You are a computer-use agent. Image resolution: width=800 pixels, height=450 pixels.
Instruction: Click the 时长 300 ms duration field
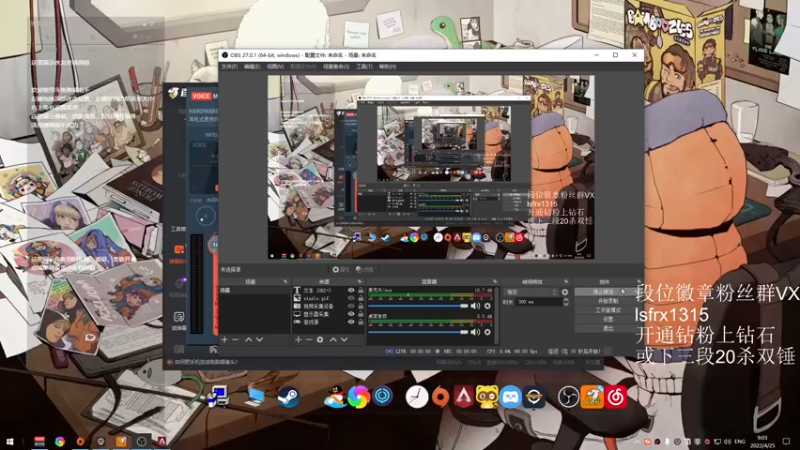click(x=538, y=302)
